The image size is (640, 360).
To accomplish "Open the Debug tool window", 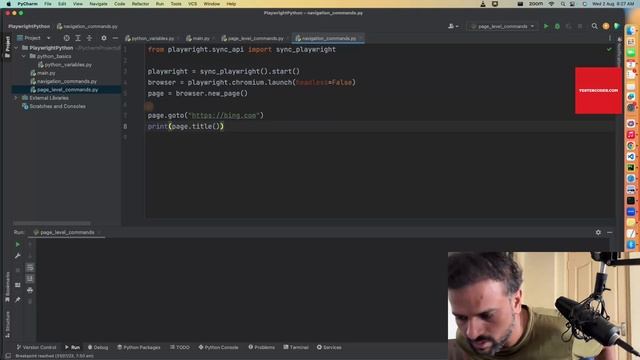I will pyautogui.click(x=98, y=347).
